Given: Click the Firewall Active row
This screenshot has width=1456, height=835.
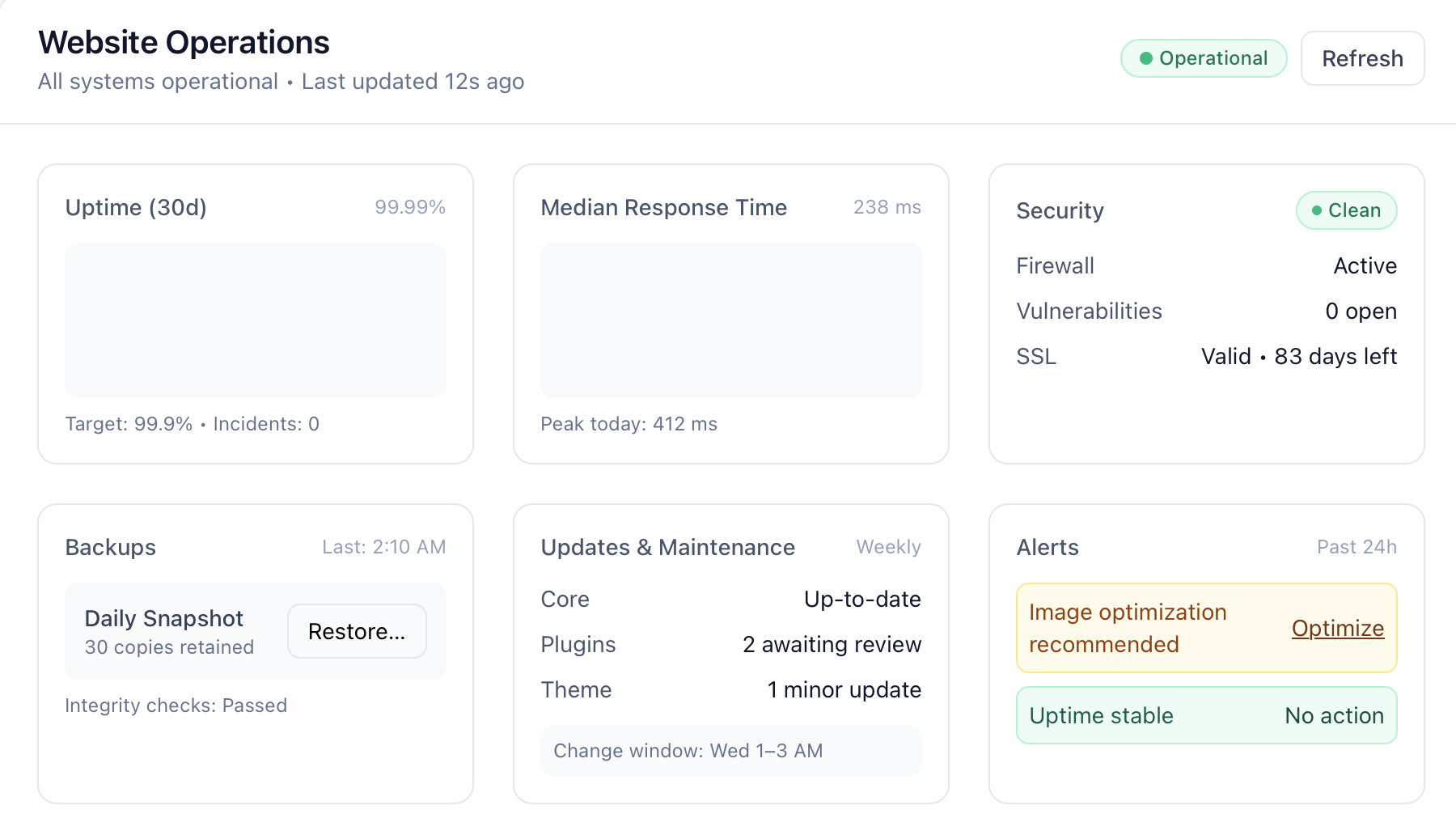Looking at the screenshot, I should pyautogui.click(x=1205, y=265).
